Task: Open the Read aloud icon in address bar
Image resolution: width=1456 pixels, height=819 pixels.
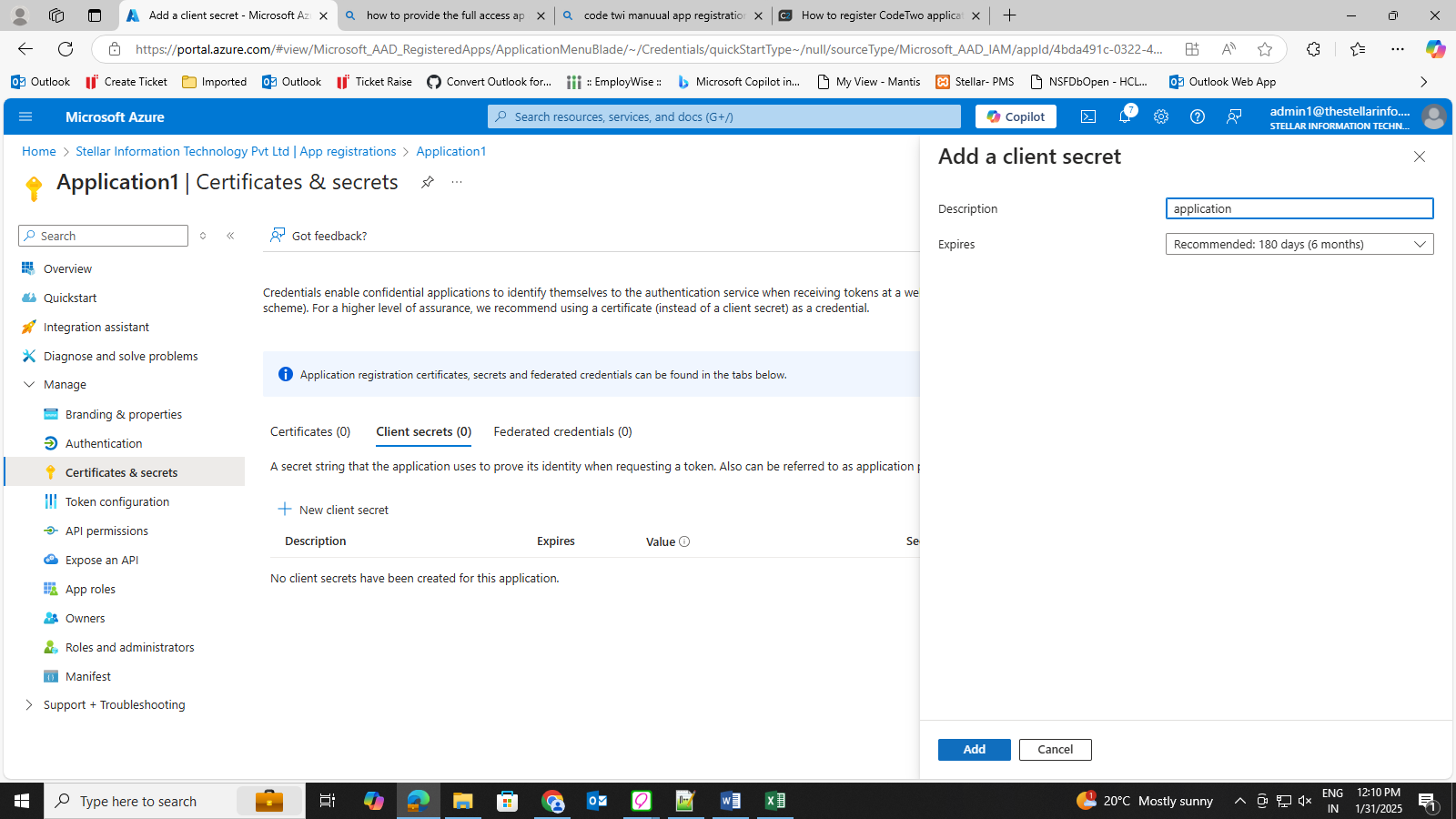Action: (x=1228, y=49)
